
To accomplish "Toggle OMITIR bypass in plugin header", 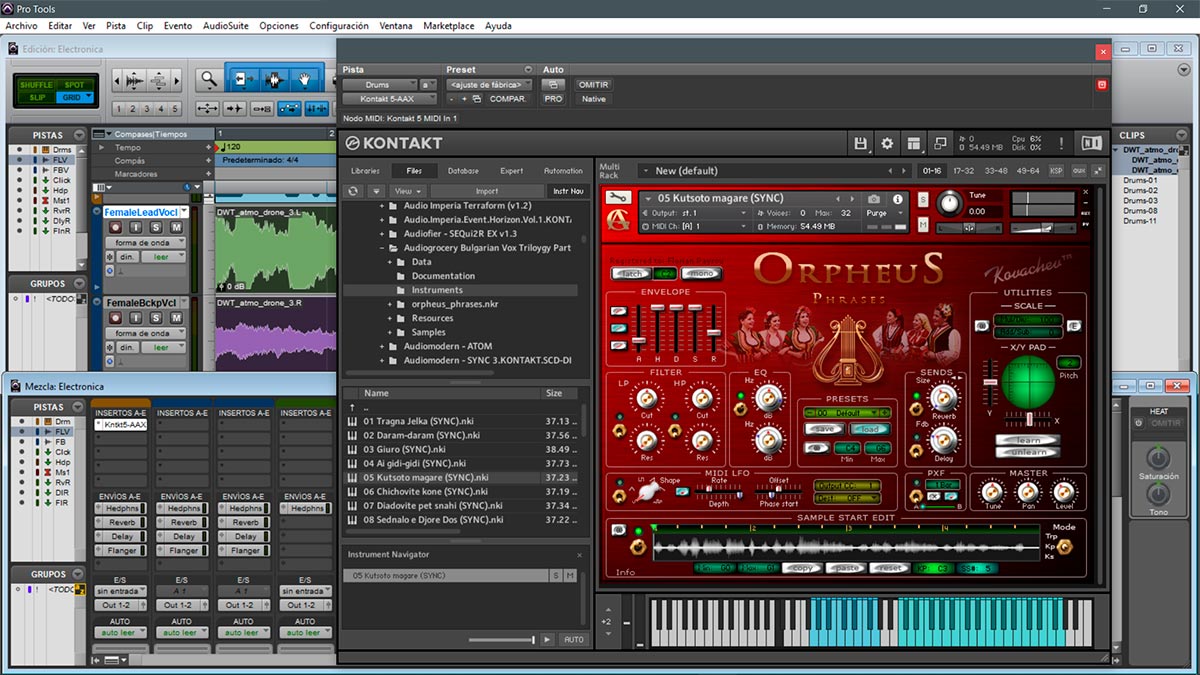I will click(593, 85).
